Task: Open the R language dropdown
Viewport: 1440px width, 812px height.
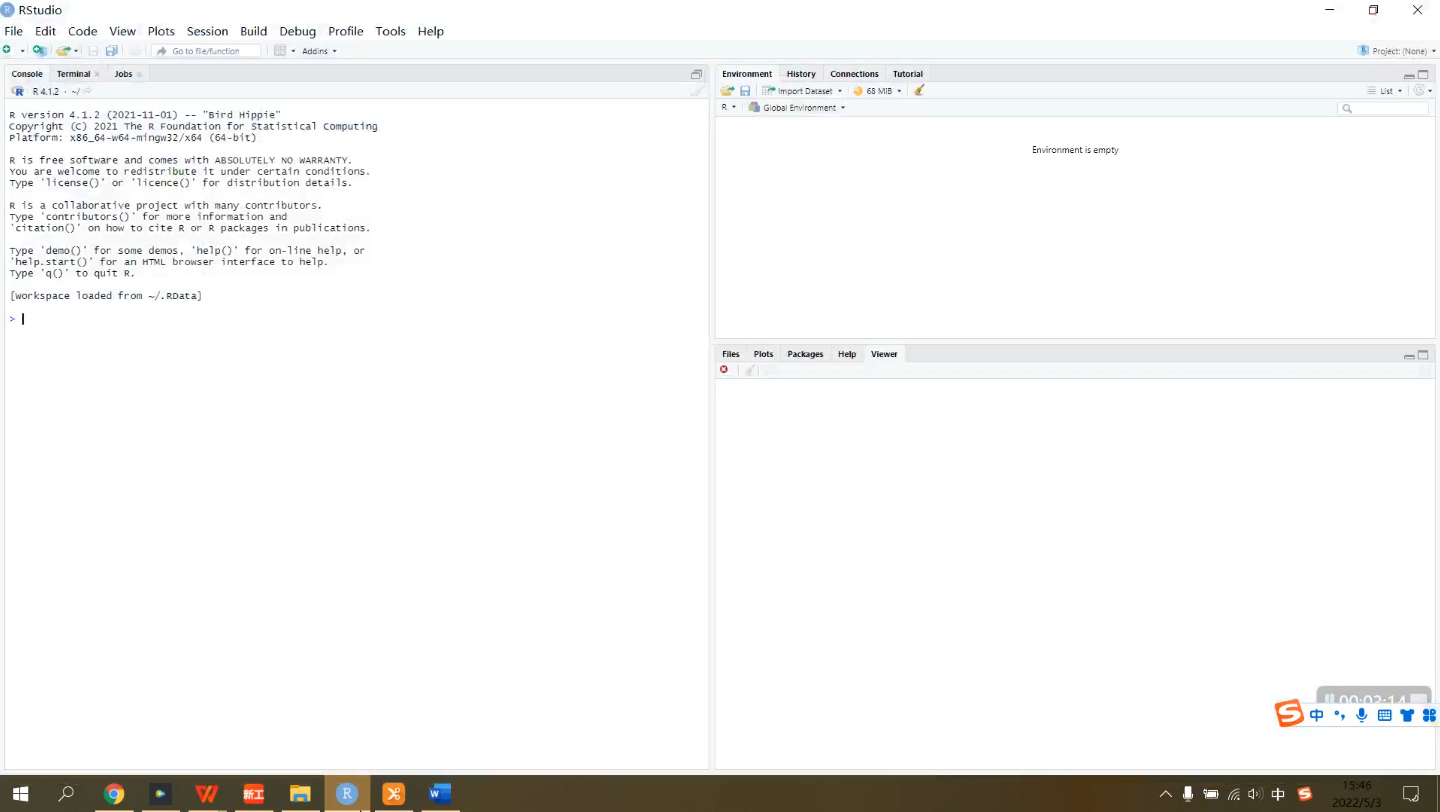Action: tap(728, 107)
